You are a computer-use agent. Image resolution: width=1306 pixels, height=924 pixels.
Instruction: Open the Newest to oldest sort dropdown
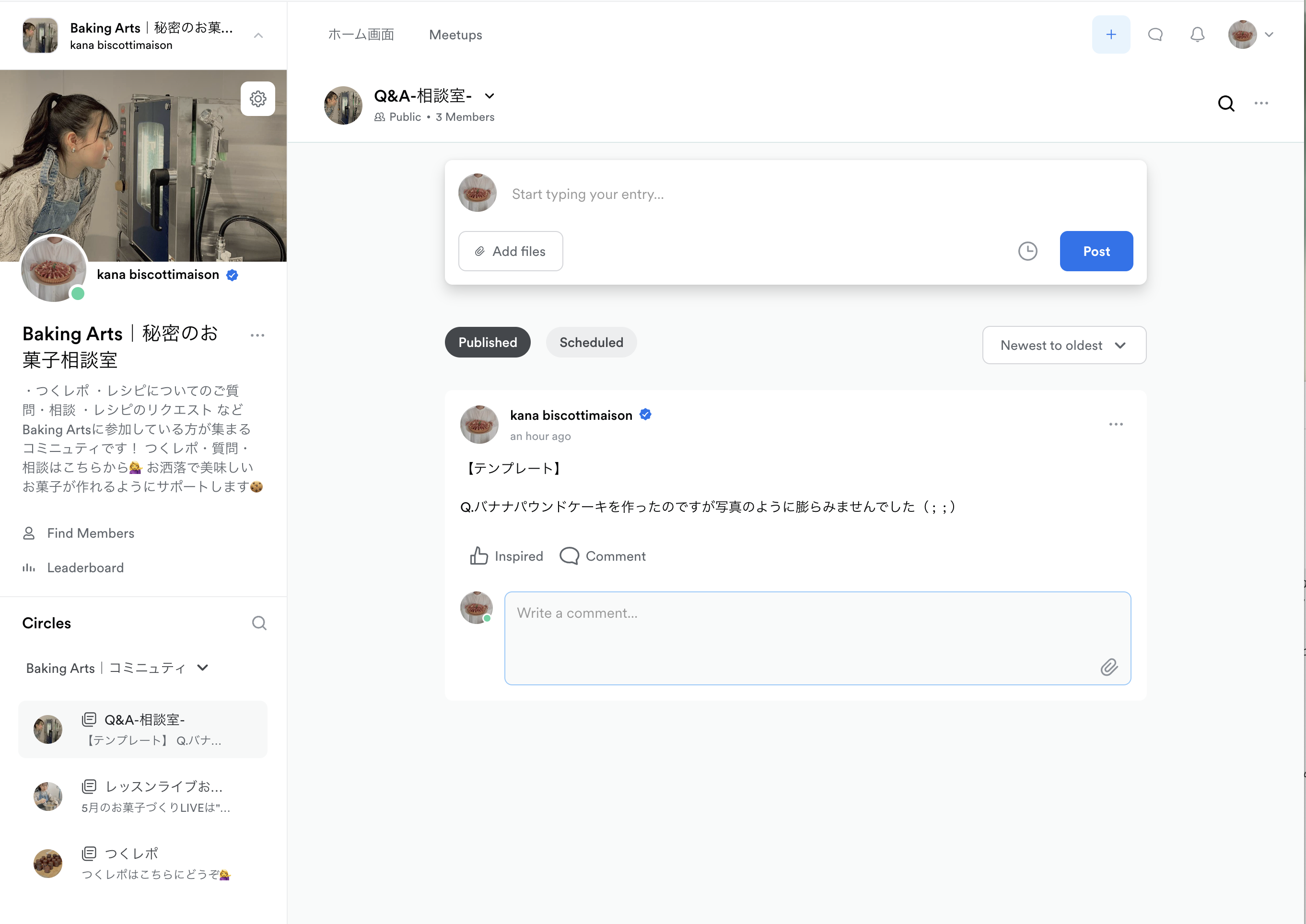[x=1063, y=346]
